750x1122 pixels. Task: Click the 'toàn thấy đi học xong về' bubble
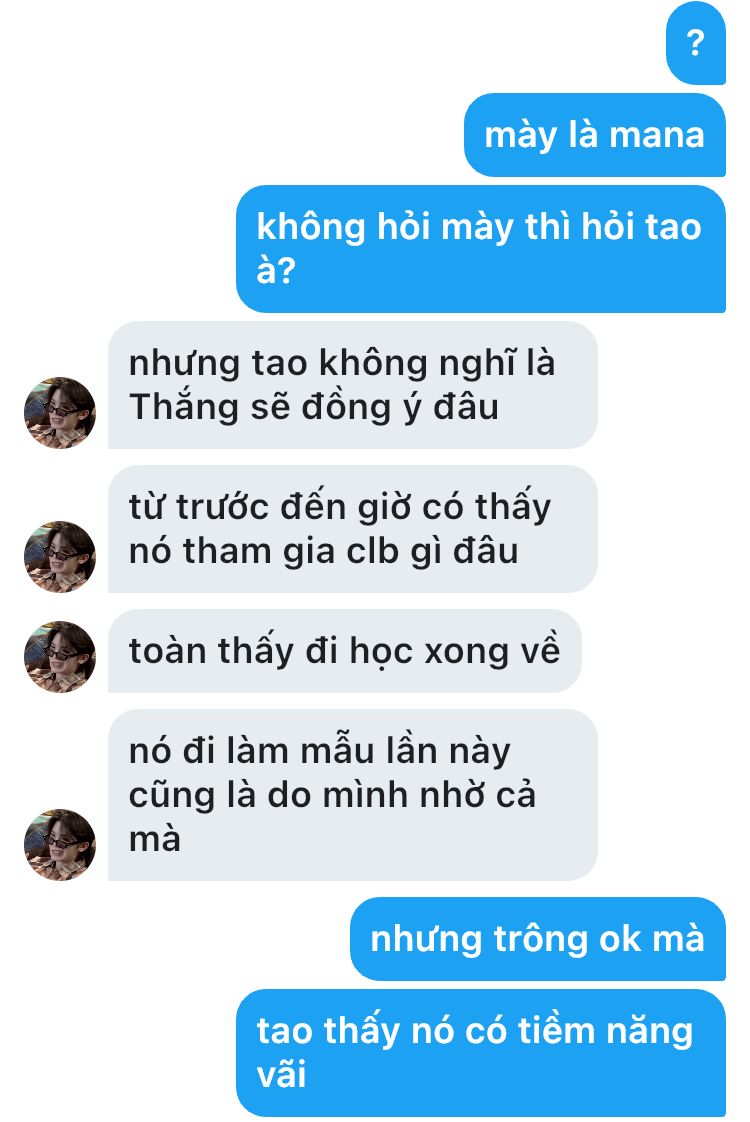coord(345,651)
